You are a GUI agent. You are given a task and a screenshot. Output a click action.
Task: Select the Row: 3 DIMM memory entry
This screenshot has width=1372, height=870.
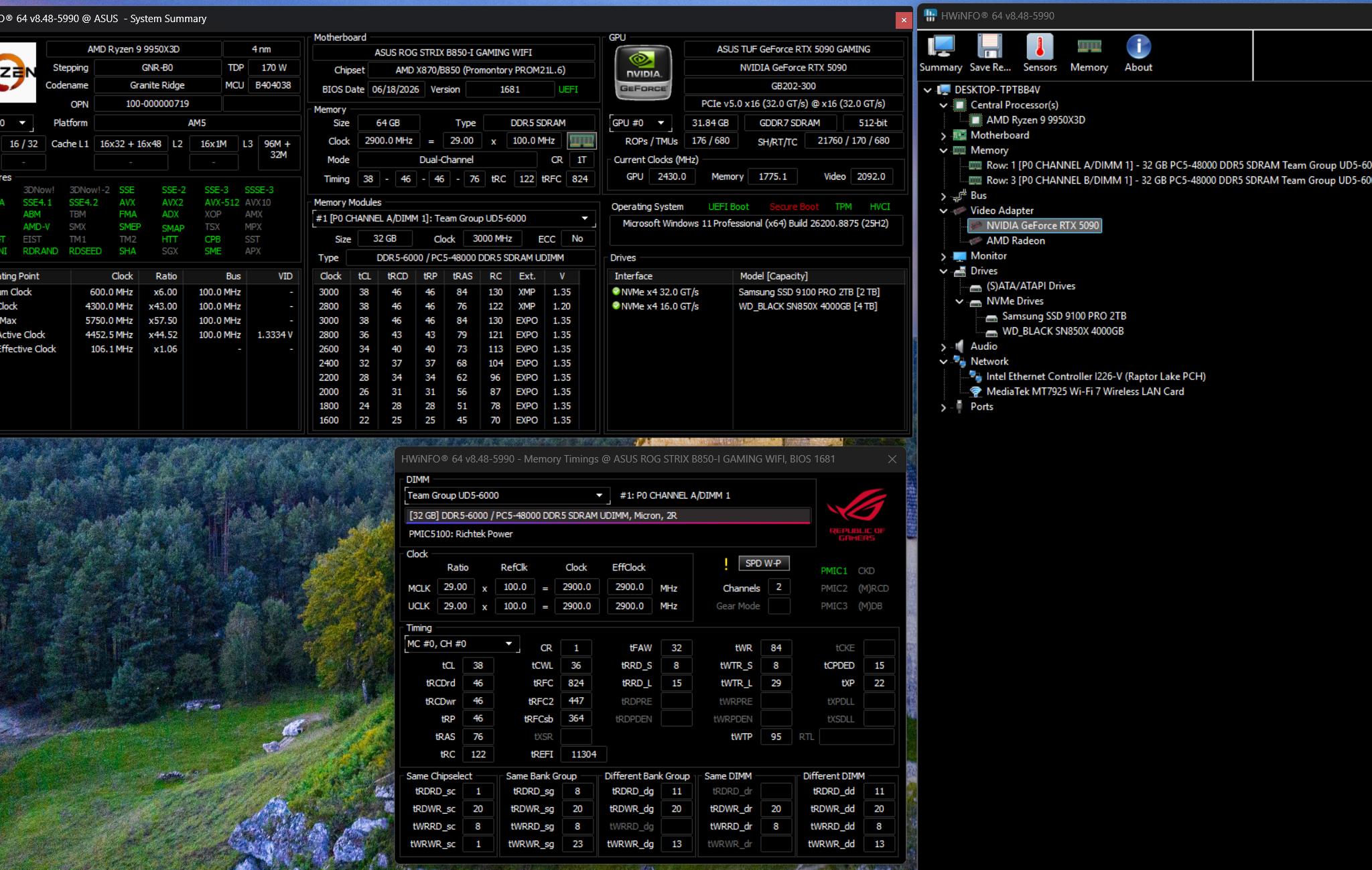[x=1179, y=180]
